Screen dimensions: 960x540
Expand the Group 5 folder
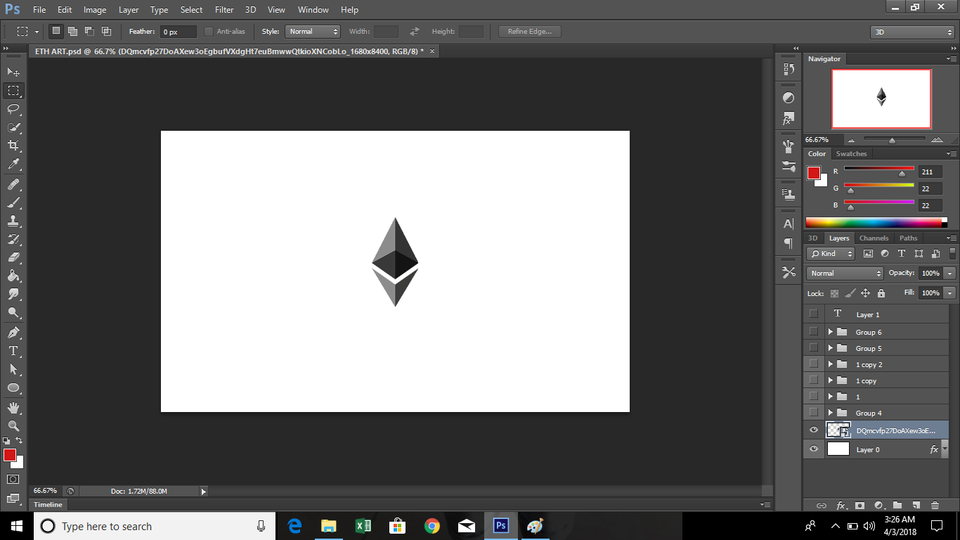click(x=830, y=348)
